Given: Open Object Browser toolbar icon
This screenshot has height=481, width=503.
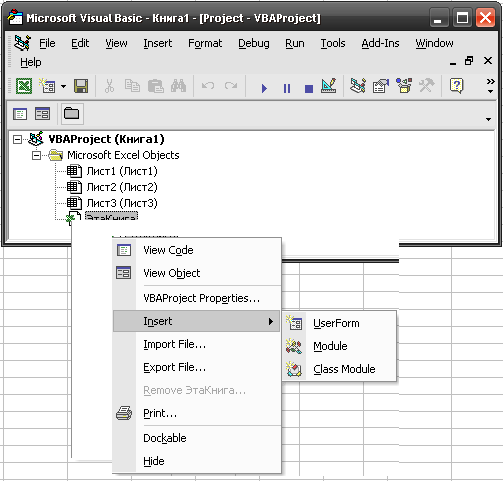Looking at the screenshot, I should [x=404, y=86].
